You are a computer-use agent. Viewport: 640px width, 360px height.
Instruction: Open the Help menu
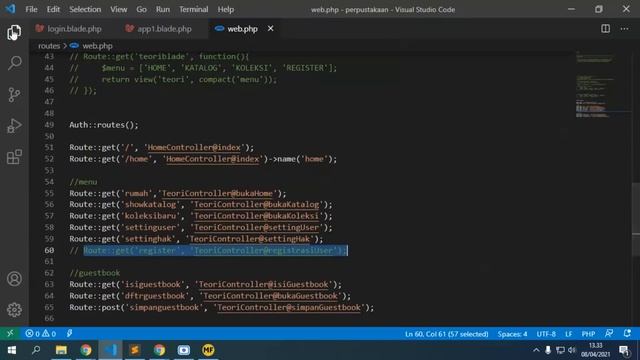coord(225,9)
